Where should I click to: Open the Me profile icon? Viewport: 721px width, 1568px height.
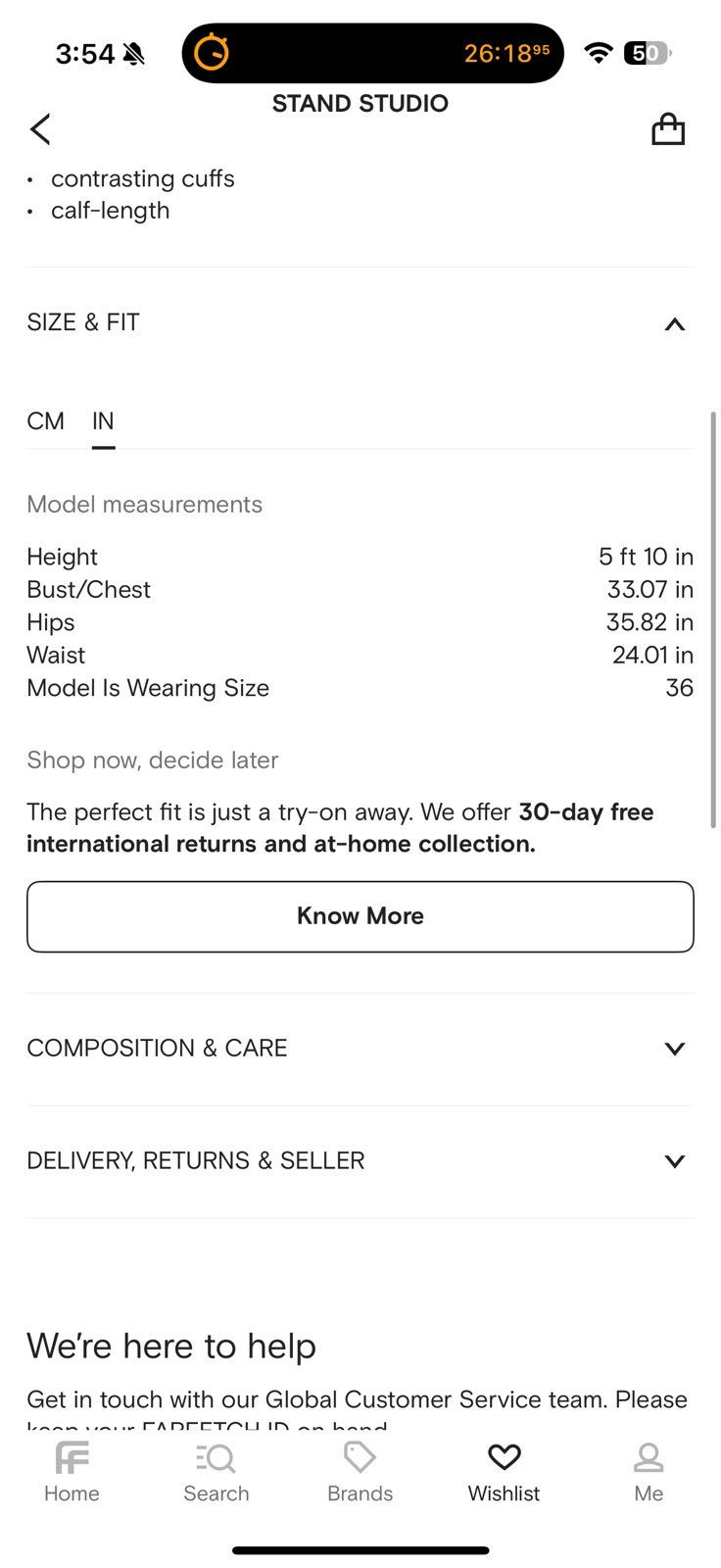649,1457
